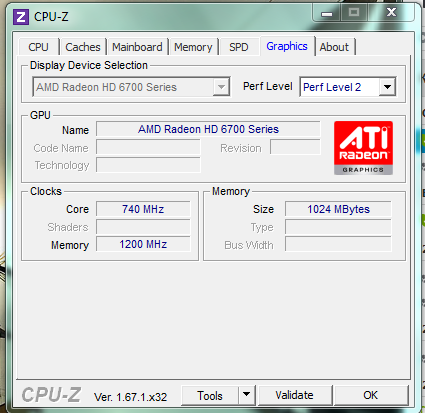
Task: Go to the Memory tab
Action: click(x=193, y=47)
